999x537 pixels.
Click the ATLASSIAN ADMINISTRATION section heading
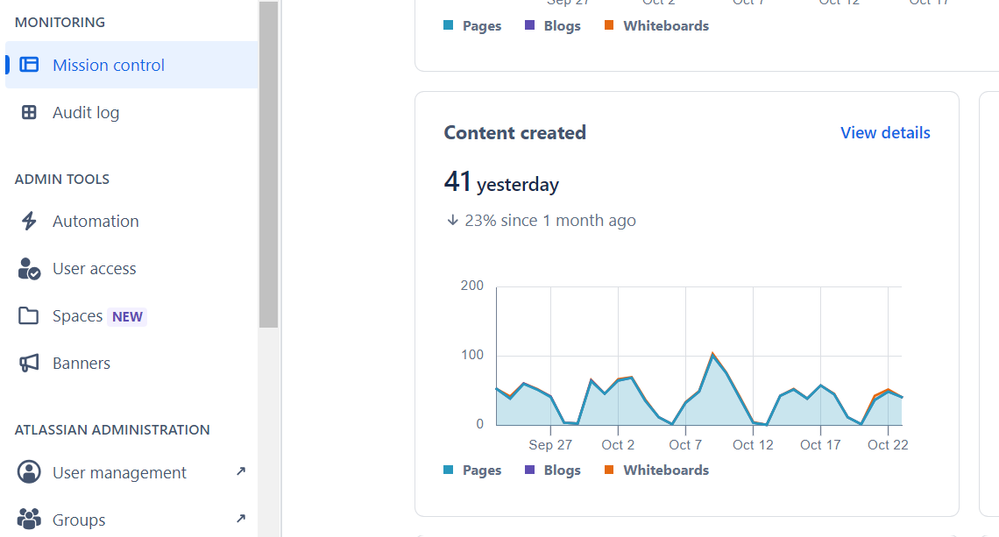coord(112,430)
